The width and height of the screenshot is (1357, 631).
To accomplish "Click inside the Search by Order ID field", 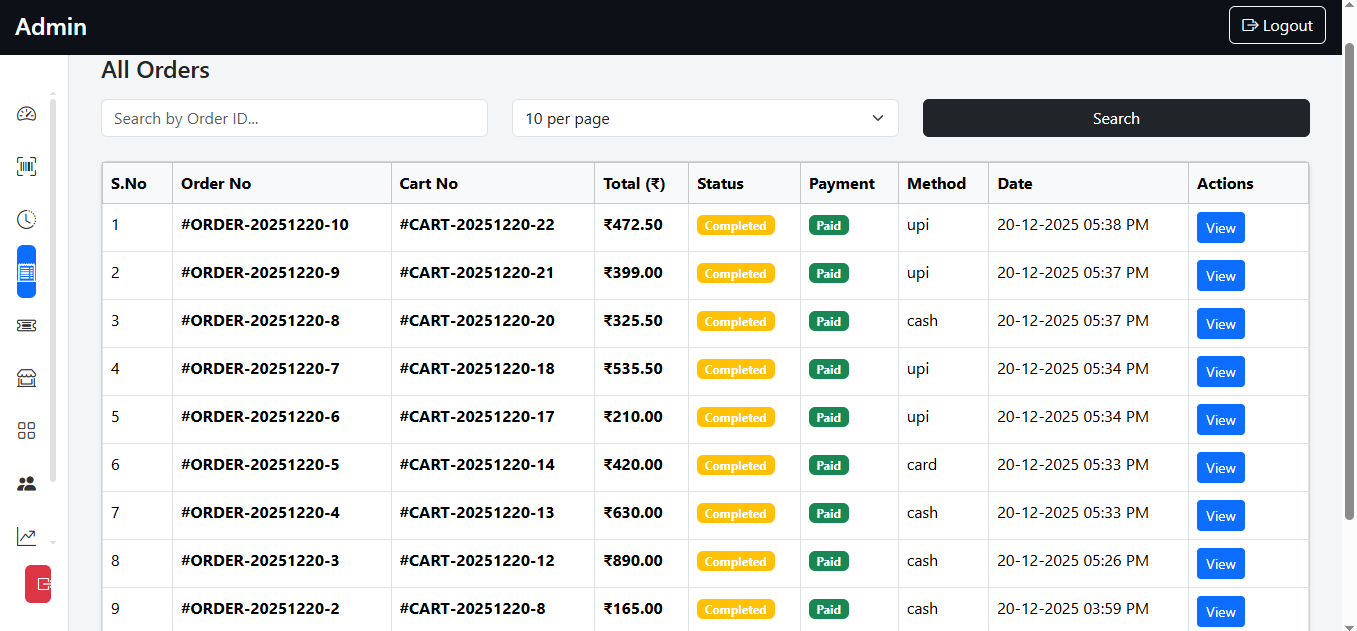I will (x=294, y=118).
